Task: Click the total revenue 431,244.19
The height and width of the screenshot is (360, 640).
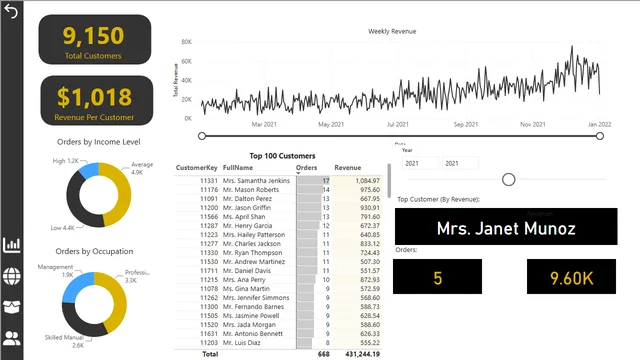Action: (x=362, y=354)
